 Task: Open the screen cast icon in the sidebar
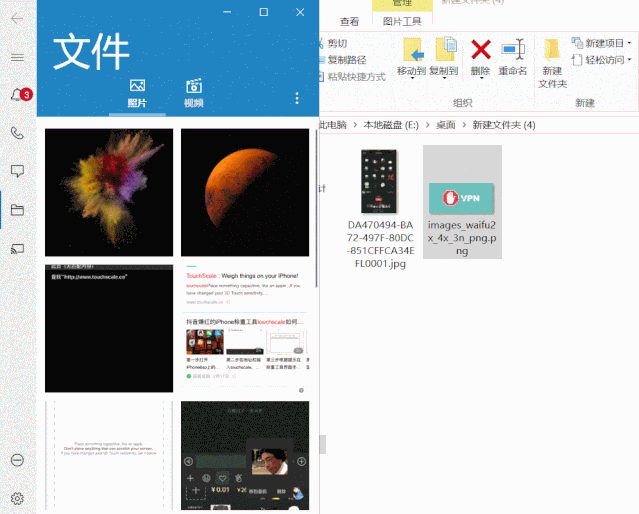(17, 249)
